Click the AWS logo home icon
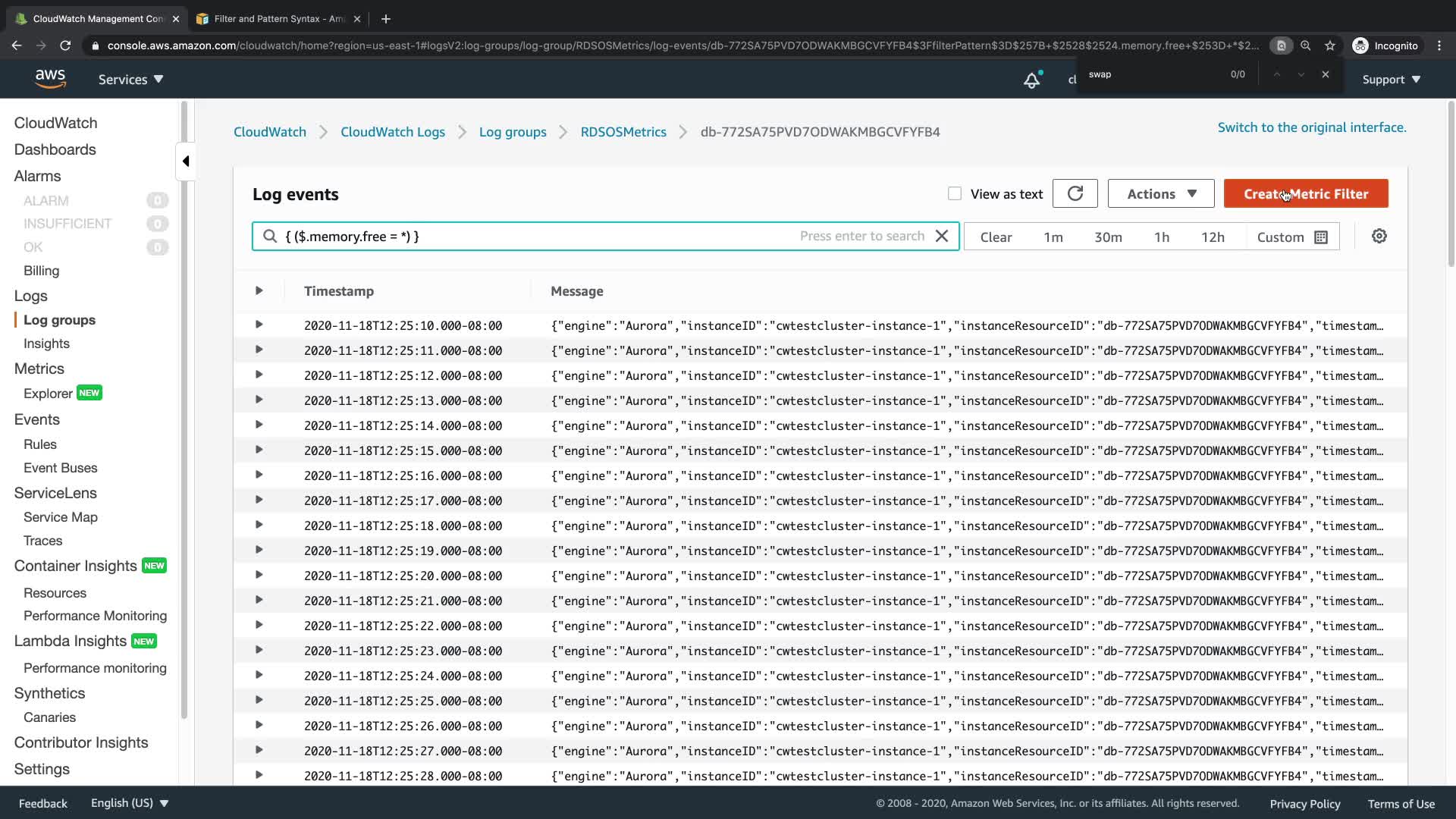 tap(50, 79)
